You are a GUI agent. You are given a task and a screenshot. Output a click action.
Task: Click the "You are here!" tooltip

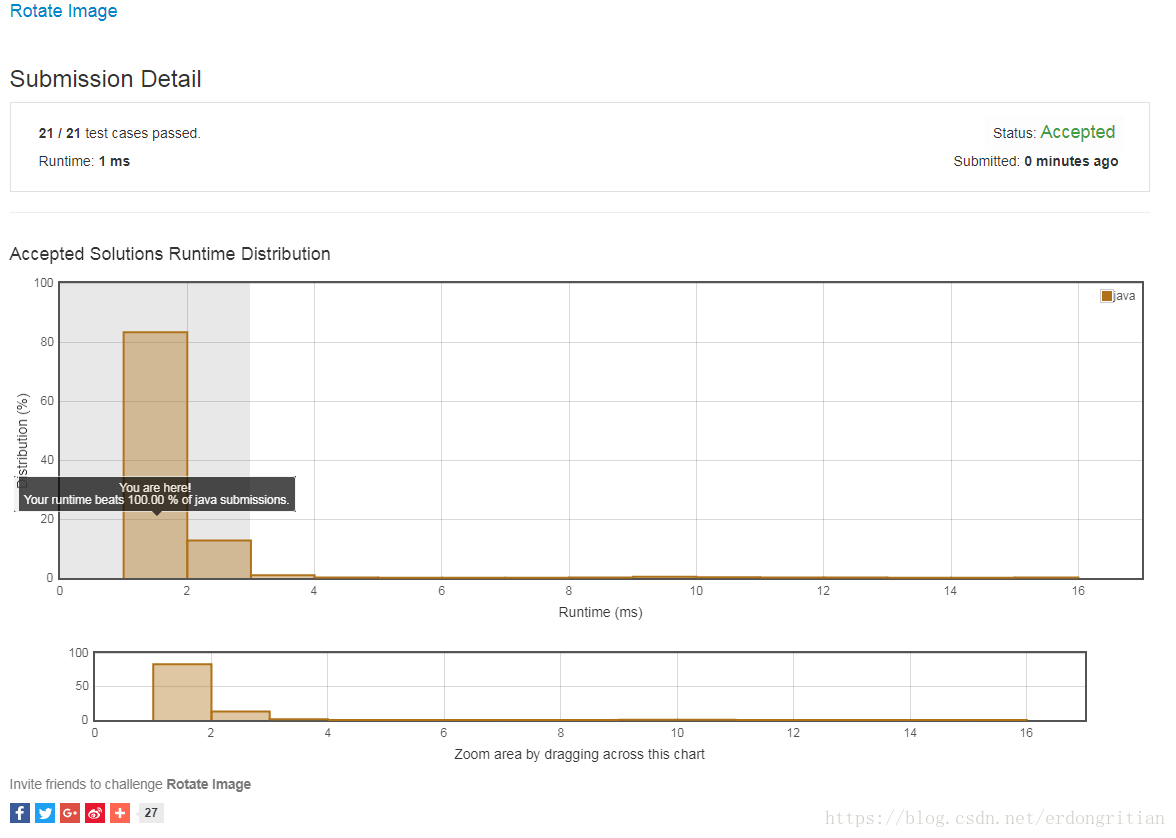click(x=156, y=494)
